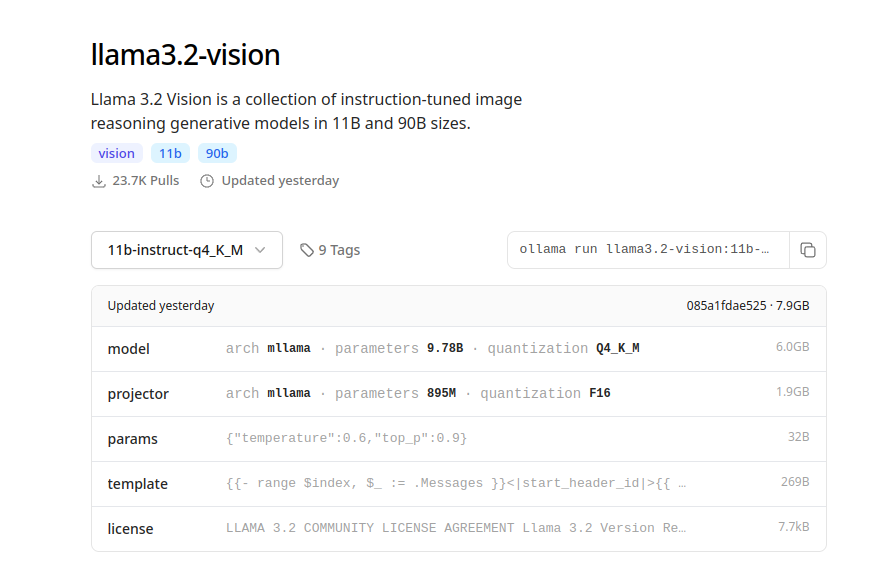Screen dimensions: 893x586
Task: Select the 90b size badge
Action: click(217, 153)
